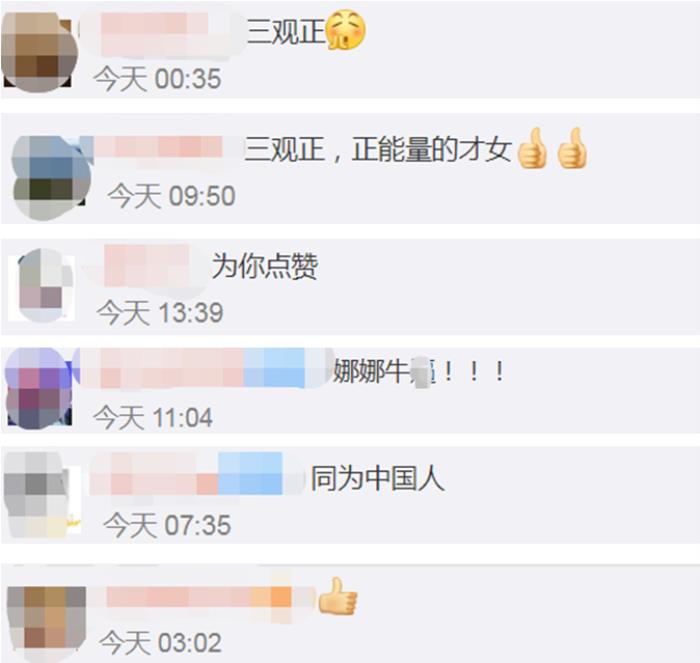Click the second thumbs-up emoji after 才女
This screenshot has width=700, height=663.
pos(572,148)
